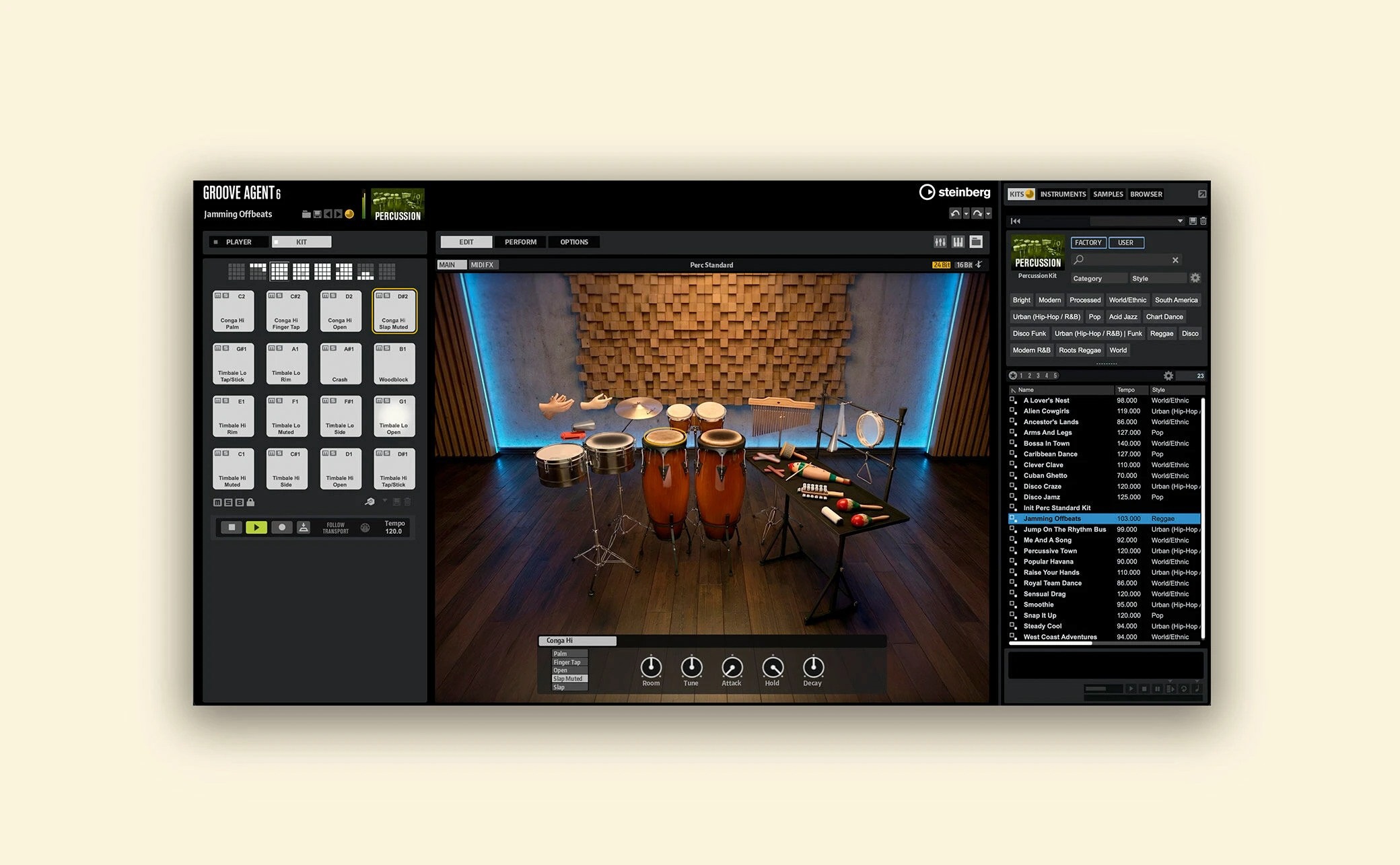Open the redo history dropdown
The width and height of the screenshot is (1400, 865).
click(x=988, y=213)
